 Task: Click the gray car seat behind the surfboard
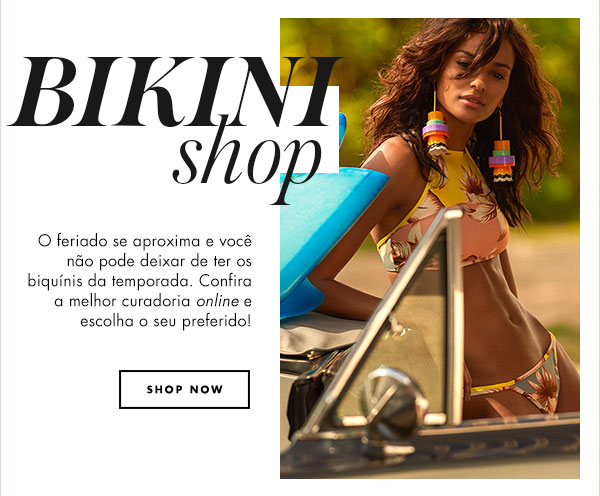320,335
